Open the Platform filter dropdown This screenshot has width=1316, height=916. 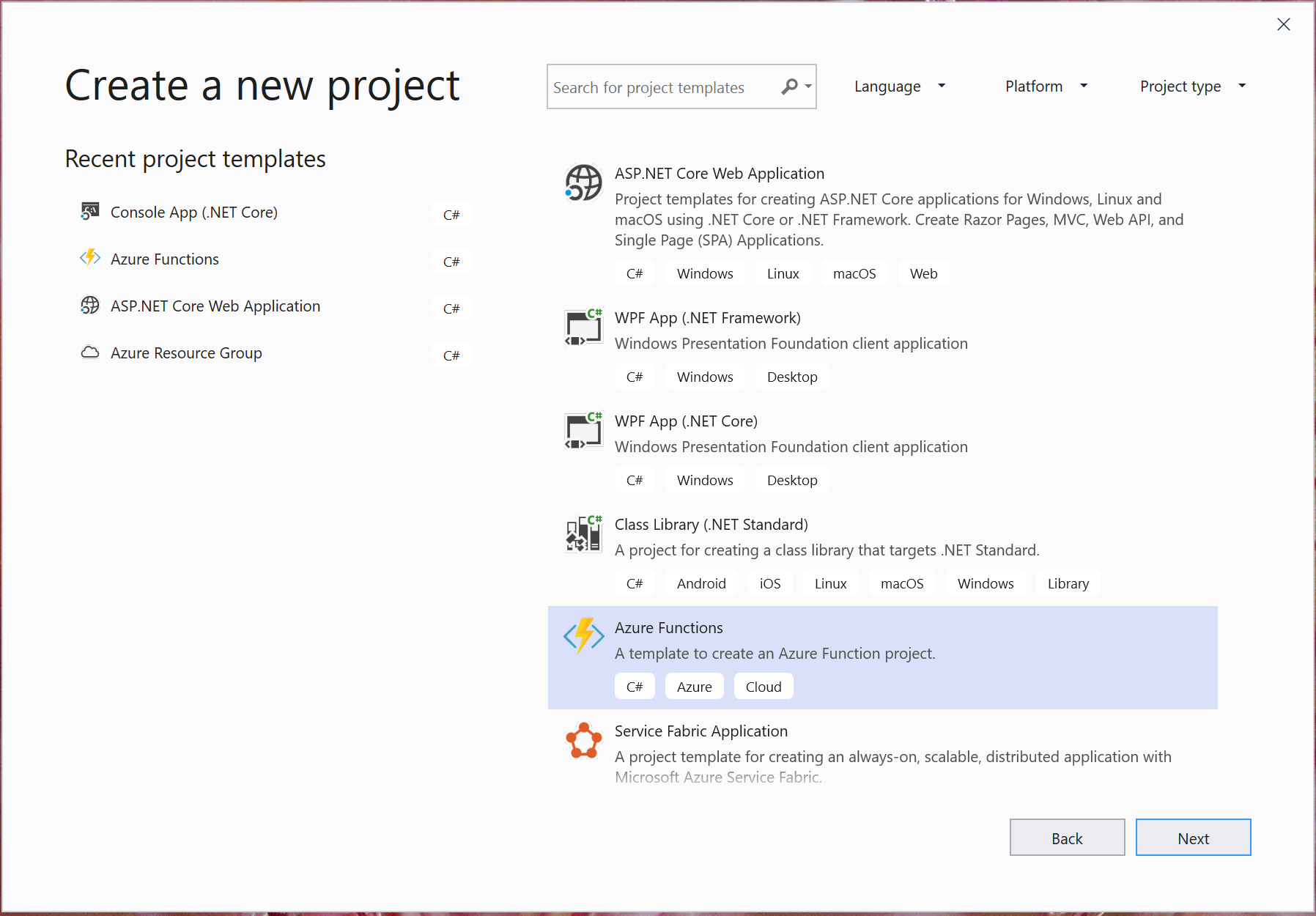(x=1046, y=86)
